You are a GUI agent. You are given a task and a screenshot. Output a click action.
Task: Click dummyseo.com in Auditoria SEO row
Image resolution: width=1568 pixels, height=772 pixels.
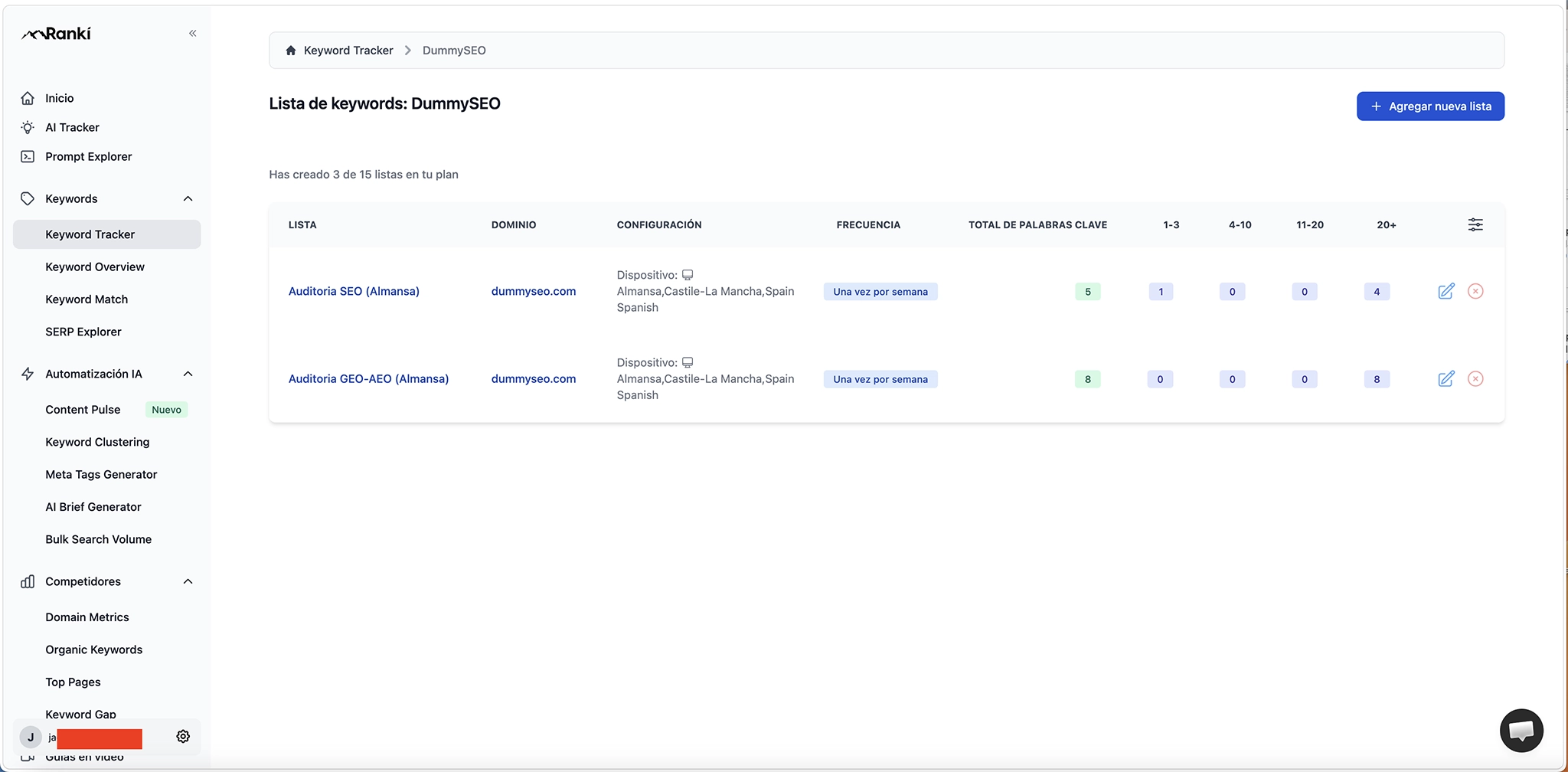[x=534, y=291]
